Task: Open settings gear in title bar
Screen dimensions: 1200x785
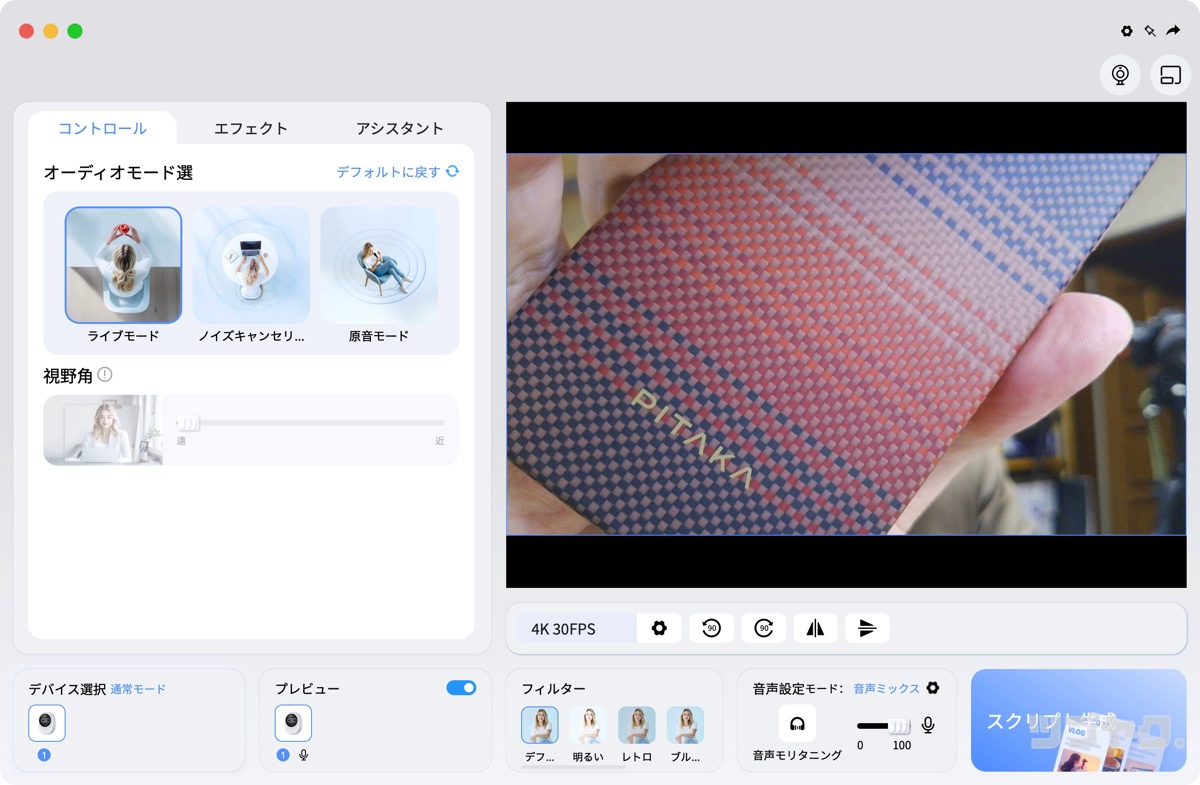Action: point(1127,31)
